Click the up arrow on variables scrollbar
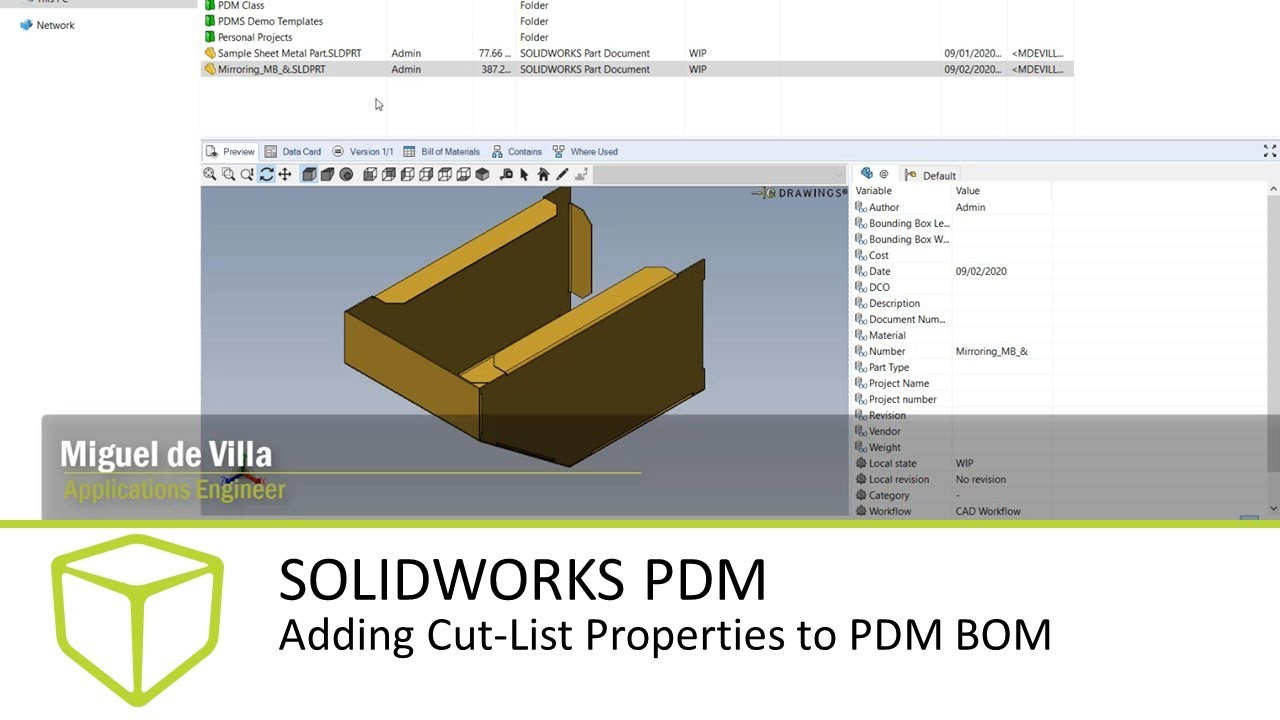Image resolution: width=1280 pixels, height=720 pixels. coord(1273,189)
